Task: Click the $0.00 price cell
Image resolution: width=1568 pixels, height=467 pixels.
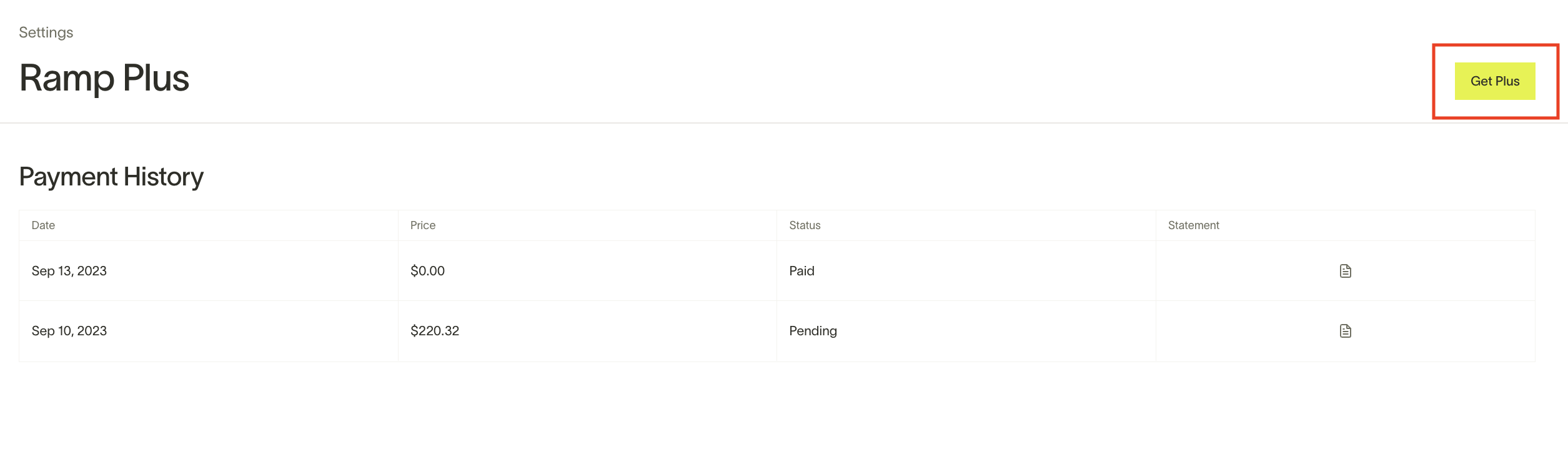Action: click(x=427, y=271)
